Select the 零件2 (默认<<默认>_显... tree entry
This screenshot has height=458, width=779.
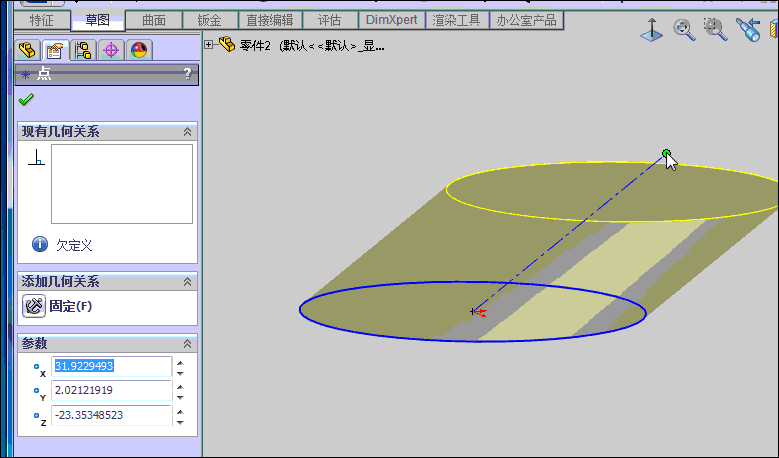click(x=312, y=46)
